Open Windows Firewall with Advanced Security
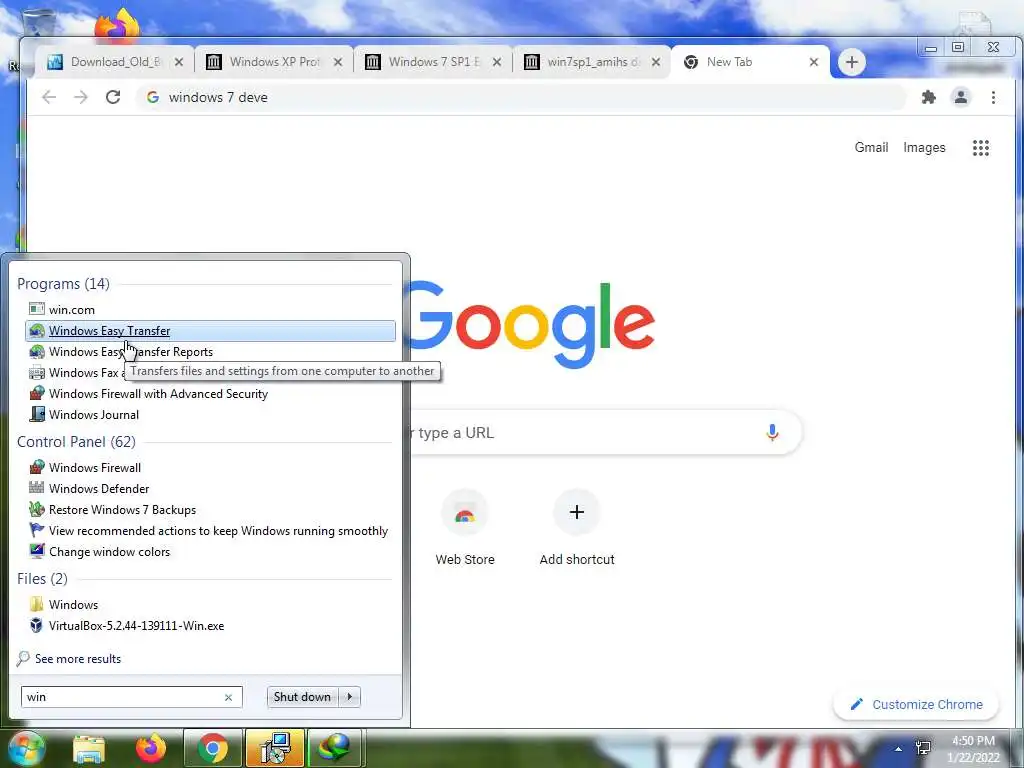Screen dimensions: 1024x768 (x=158, y=393)
